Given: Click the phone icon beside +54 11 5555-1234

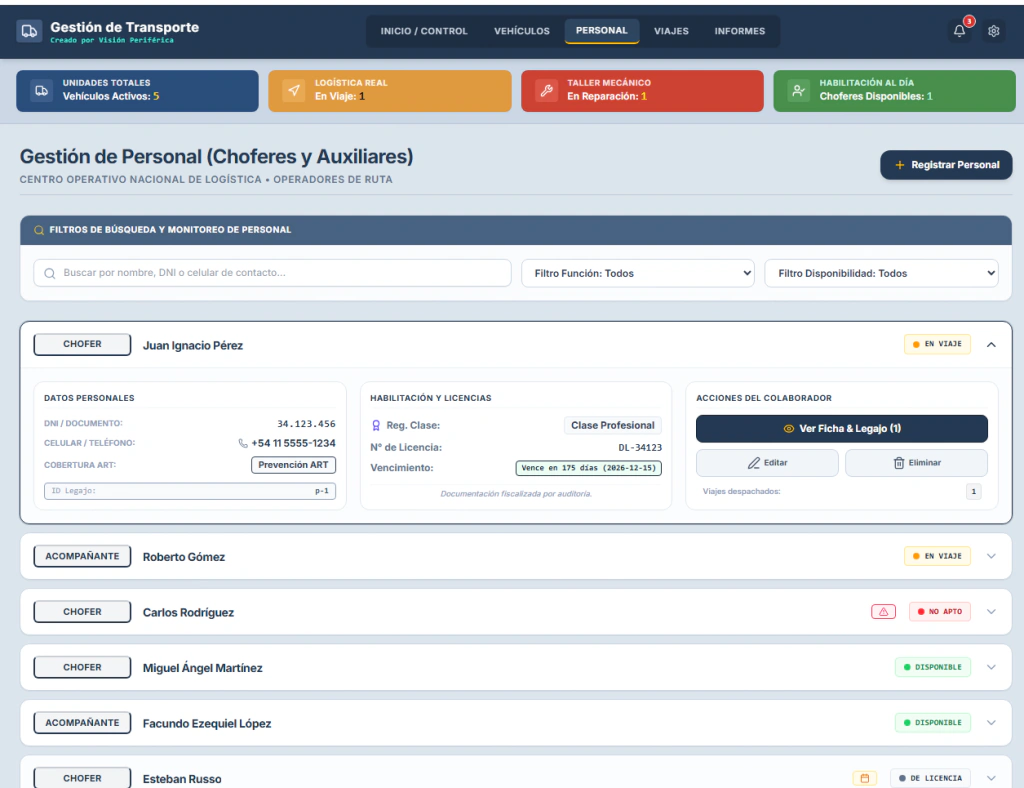Looking at the screenshot, I should [243, 443].
